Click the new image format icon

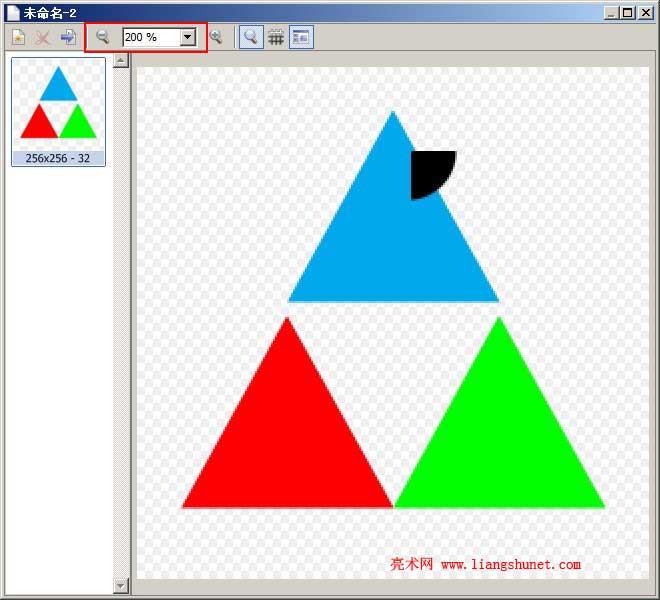[18, 37]
